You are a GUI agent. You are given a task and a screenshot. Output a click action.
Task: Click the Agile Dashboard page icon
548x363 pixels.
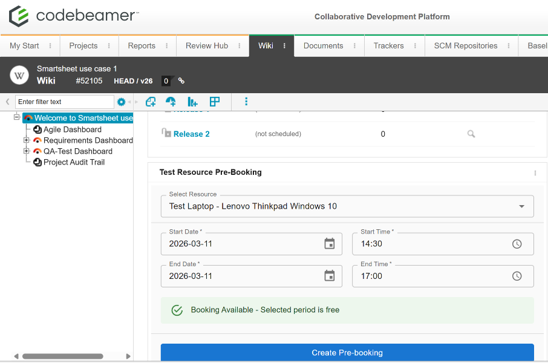[37, 130]
